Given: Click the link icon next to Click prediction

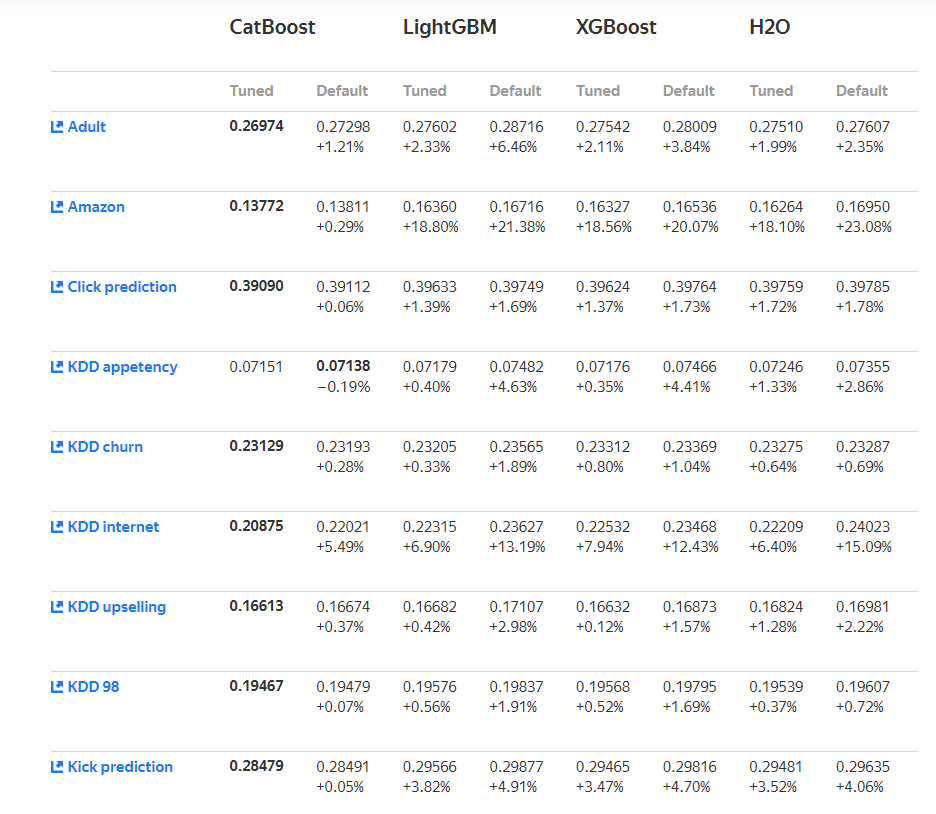Looking at the screenshot, I should point(57,287).
